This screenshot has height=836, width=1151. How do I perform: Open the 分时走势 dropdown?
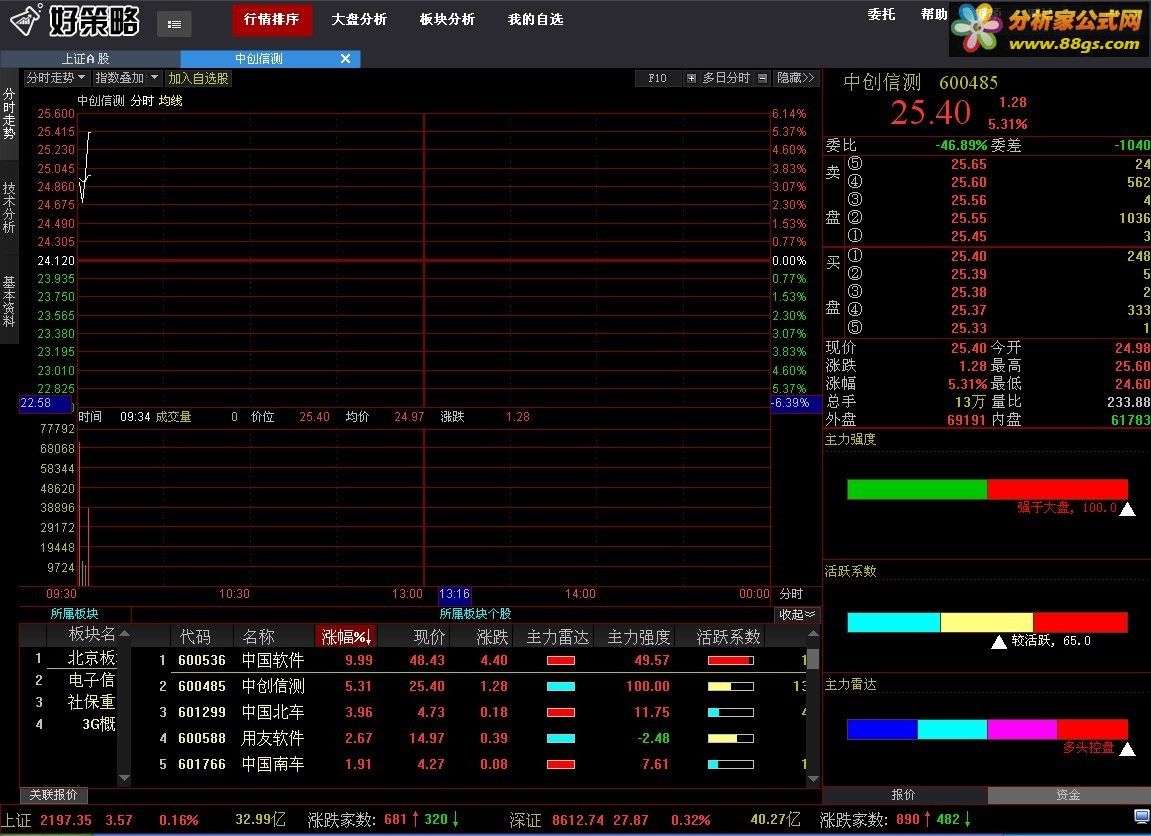[56, 78]
